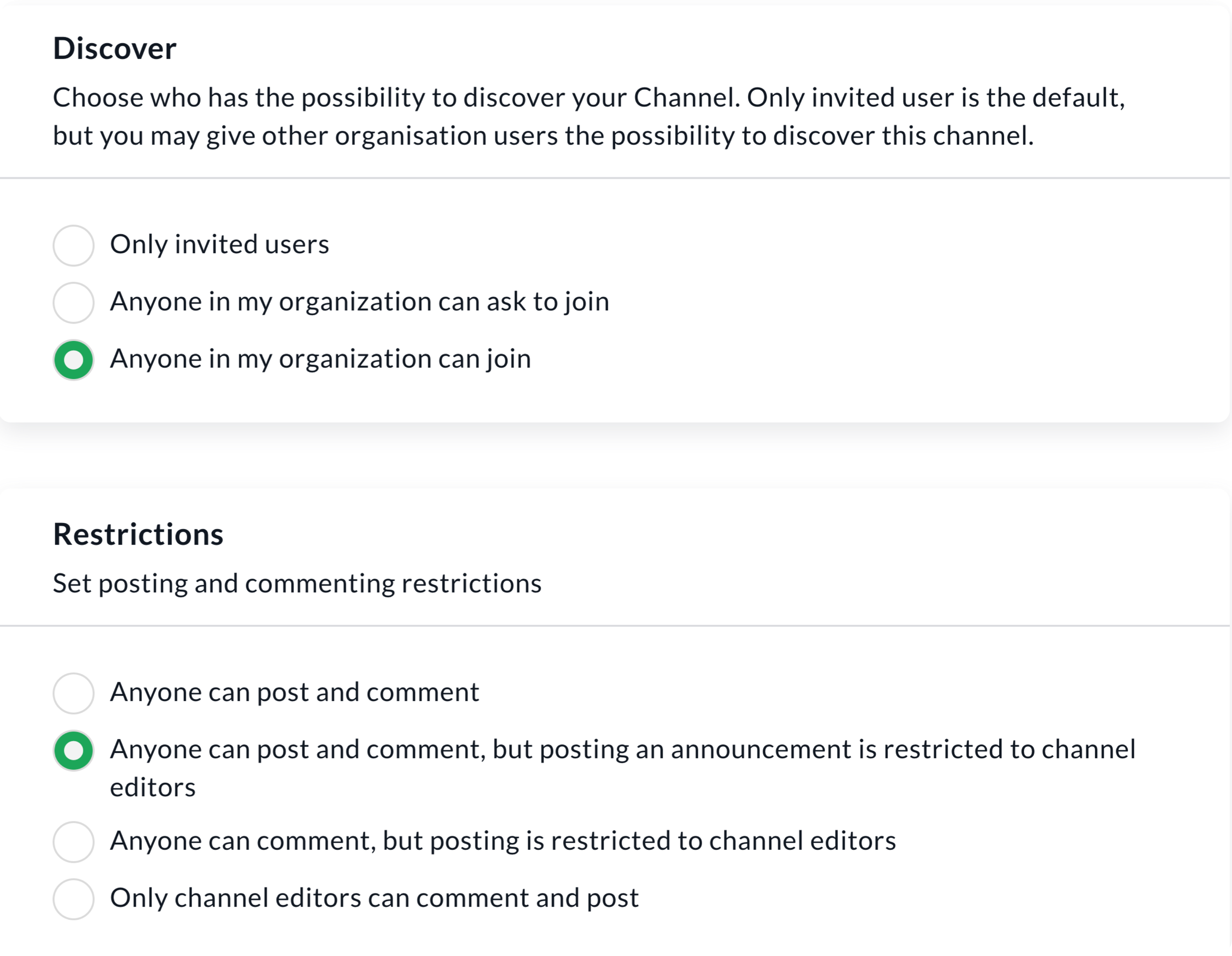The image size is (1232, 956).
Task: Click the label "Only invited users"
Action: 221,245
